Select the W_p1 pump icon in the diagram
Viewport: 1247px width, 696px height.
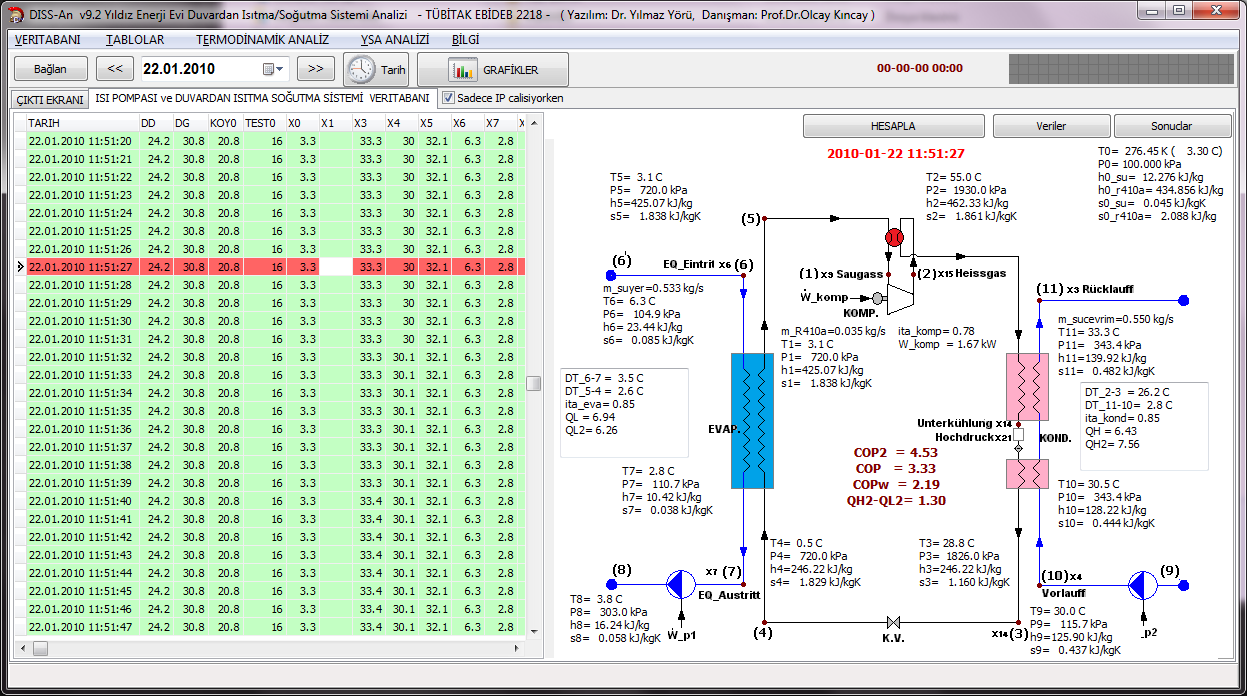[x=681, y=583]
